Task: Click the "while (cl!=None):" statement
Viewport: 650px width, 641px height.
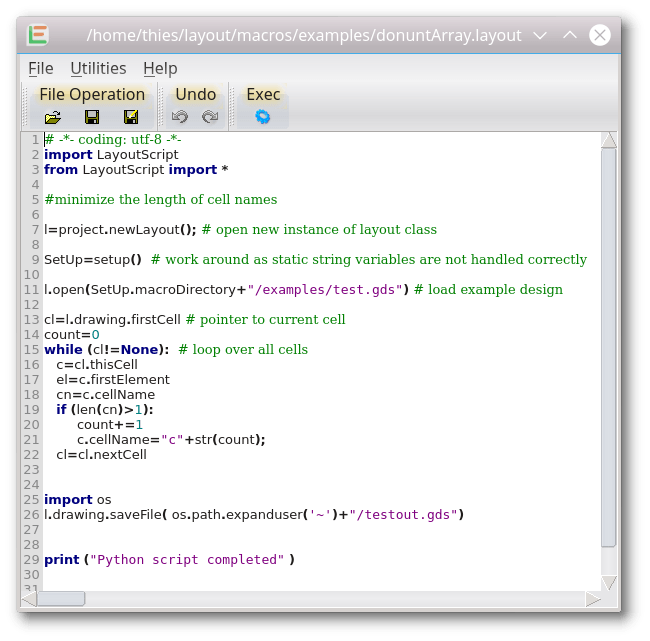Action: pos(107,350)
